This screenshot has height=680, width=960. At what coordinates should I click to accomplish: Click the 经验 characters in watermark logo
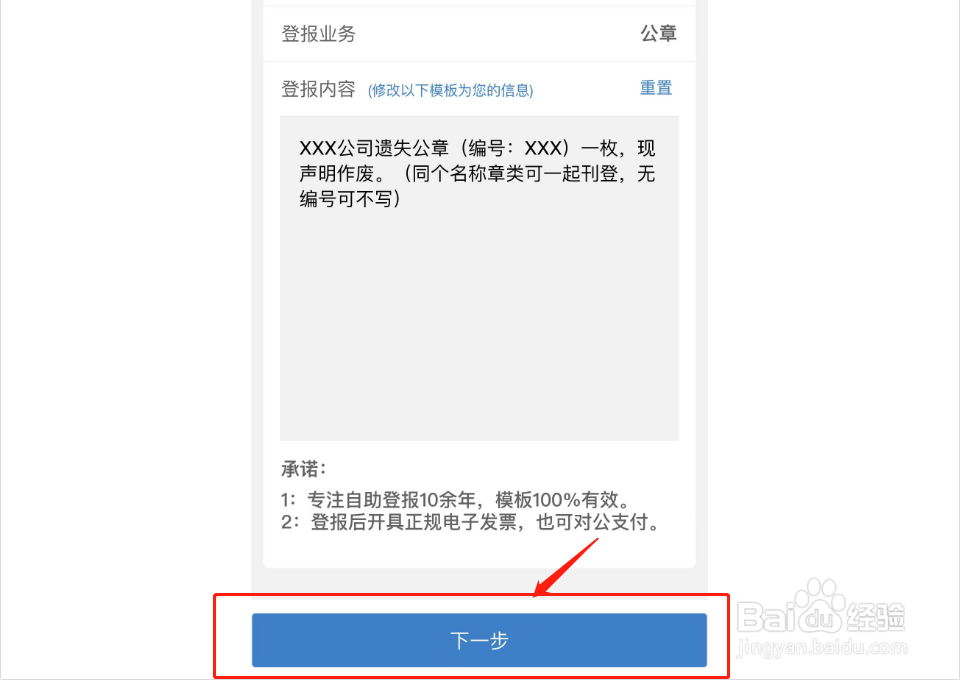pos(875,616)
